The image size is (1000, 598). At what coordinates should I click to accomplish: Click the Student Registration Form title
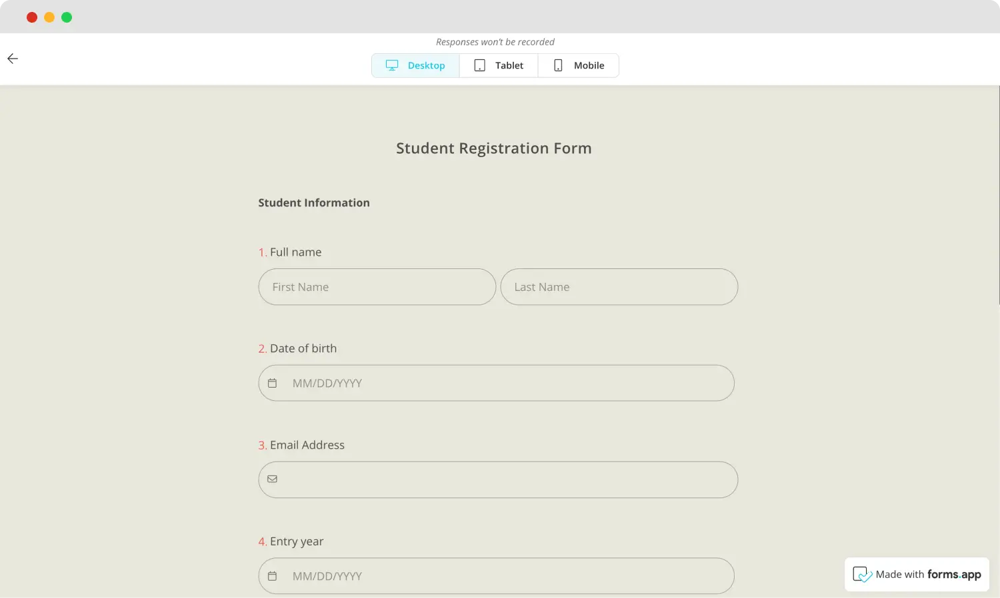494,148
